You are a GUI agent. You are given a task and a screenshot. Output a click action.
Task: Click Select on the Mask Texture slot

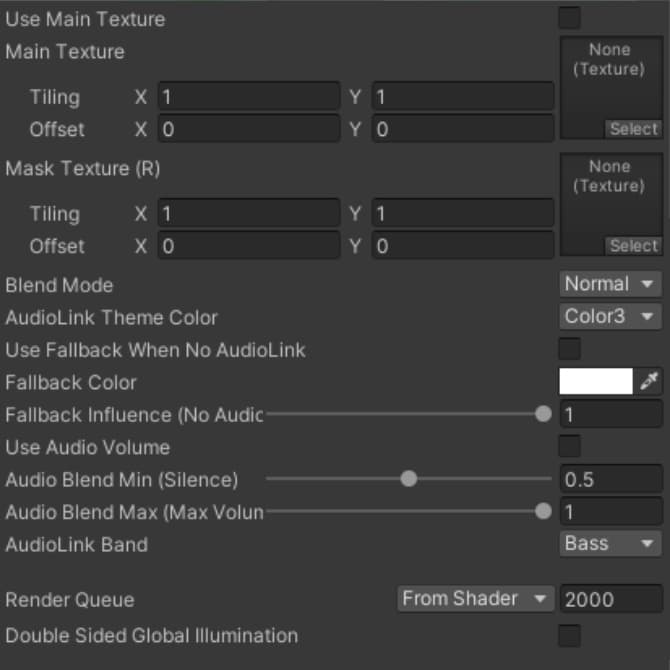tap(633, 246)
